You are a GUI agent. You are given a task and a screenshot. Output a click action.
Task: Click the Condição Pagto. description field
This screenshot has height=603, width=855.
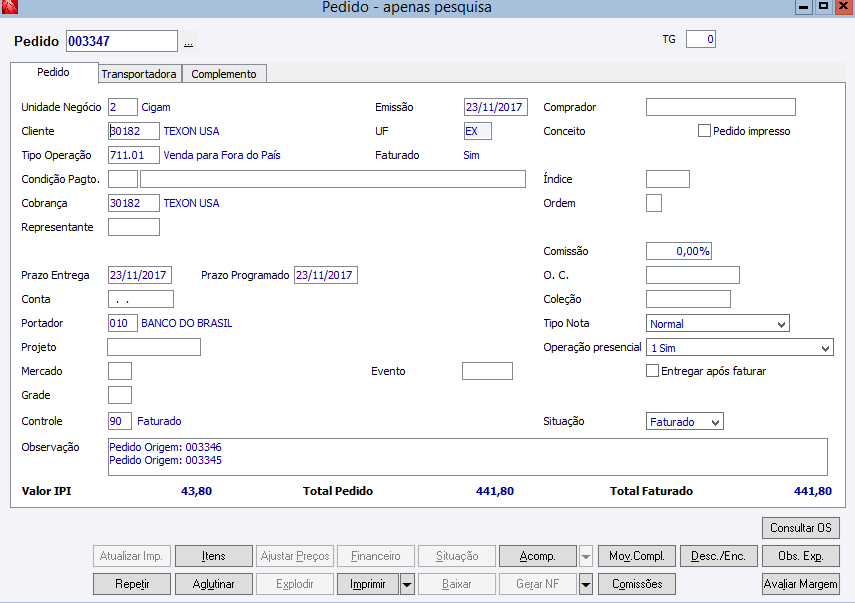(333, 179)
